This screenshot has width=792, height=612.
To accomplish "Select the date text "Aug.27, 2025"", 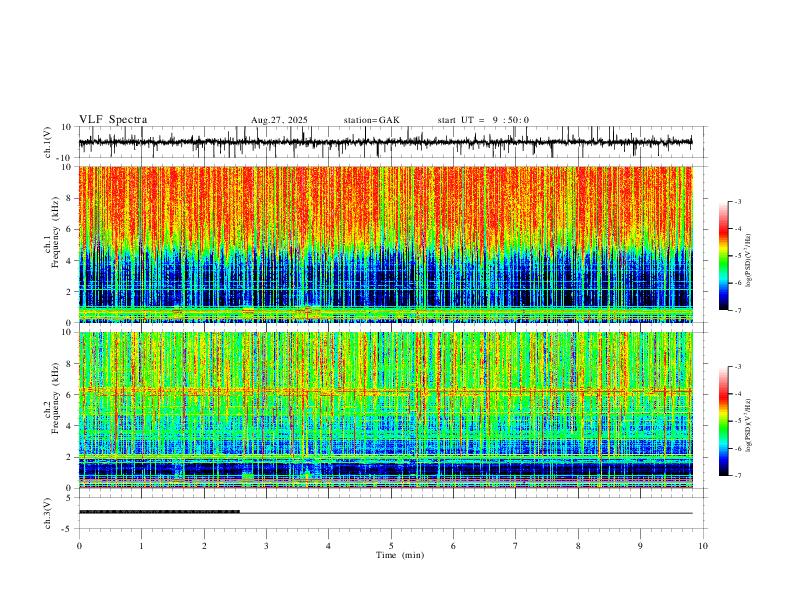I will tap(279, 120).
